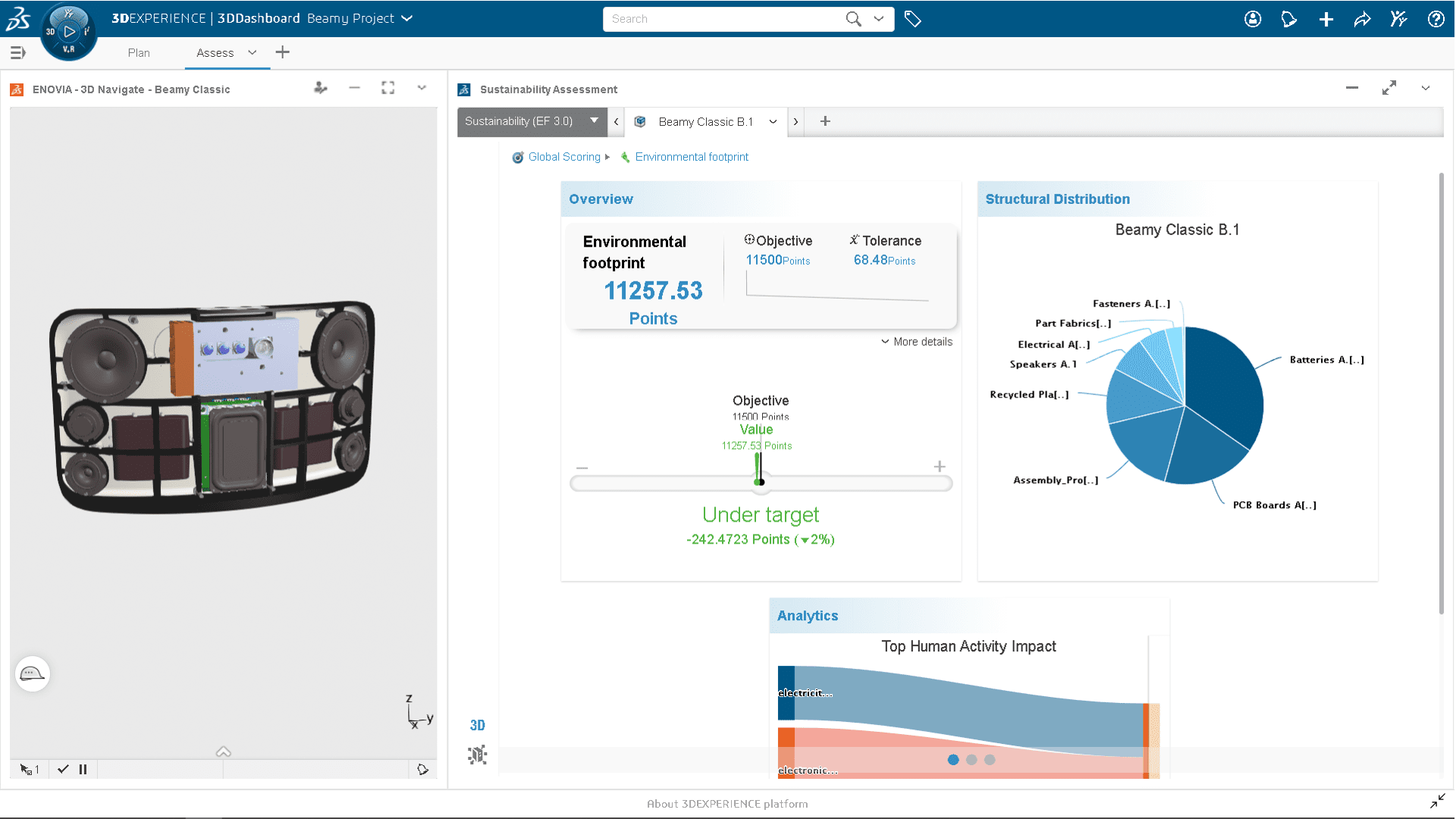Viewport: 1456px width, 819px height.
Task: Click the Global Scoring breadcrumb link
Action: (x=563, y=157)
